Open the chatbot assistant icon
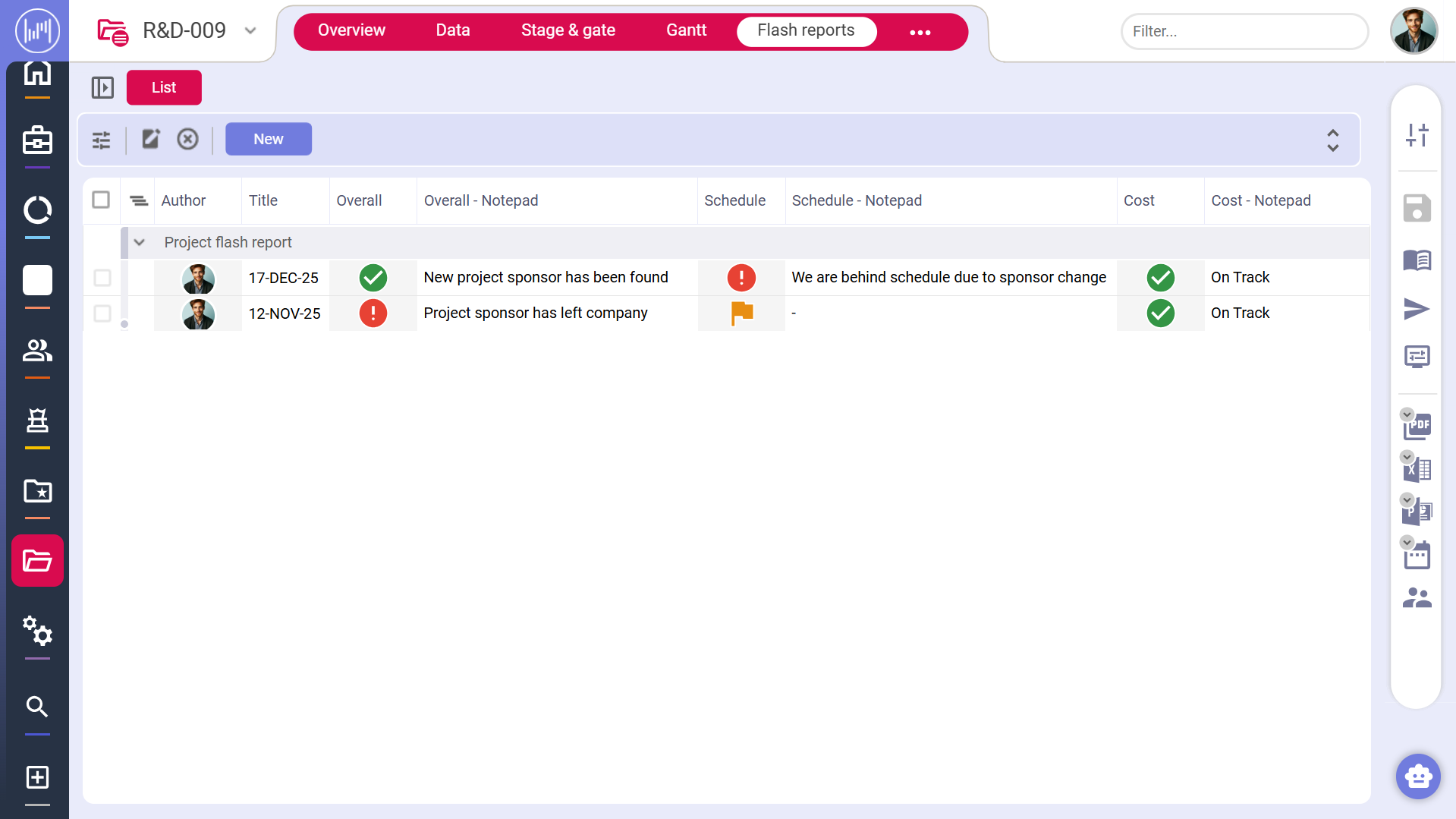 [1417, 776]
